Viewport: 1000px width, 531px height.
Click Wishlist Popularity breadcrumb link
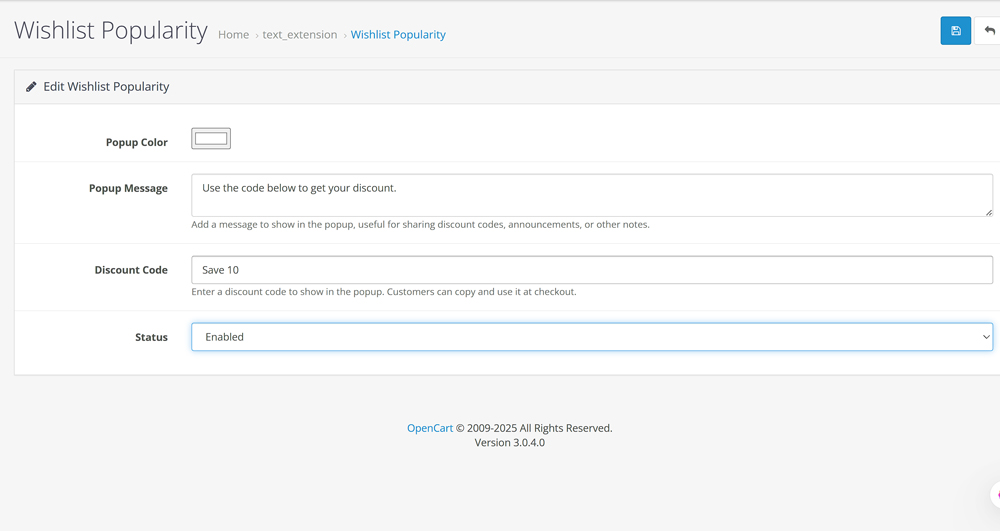(x=398, y=34)
